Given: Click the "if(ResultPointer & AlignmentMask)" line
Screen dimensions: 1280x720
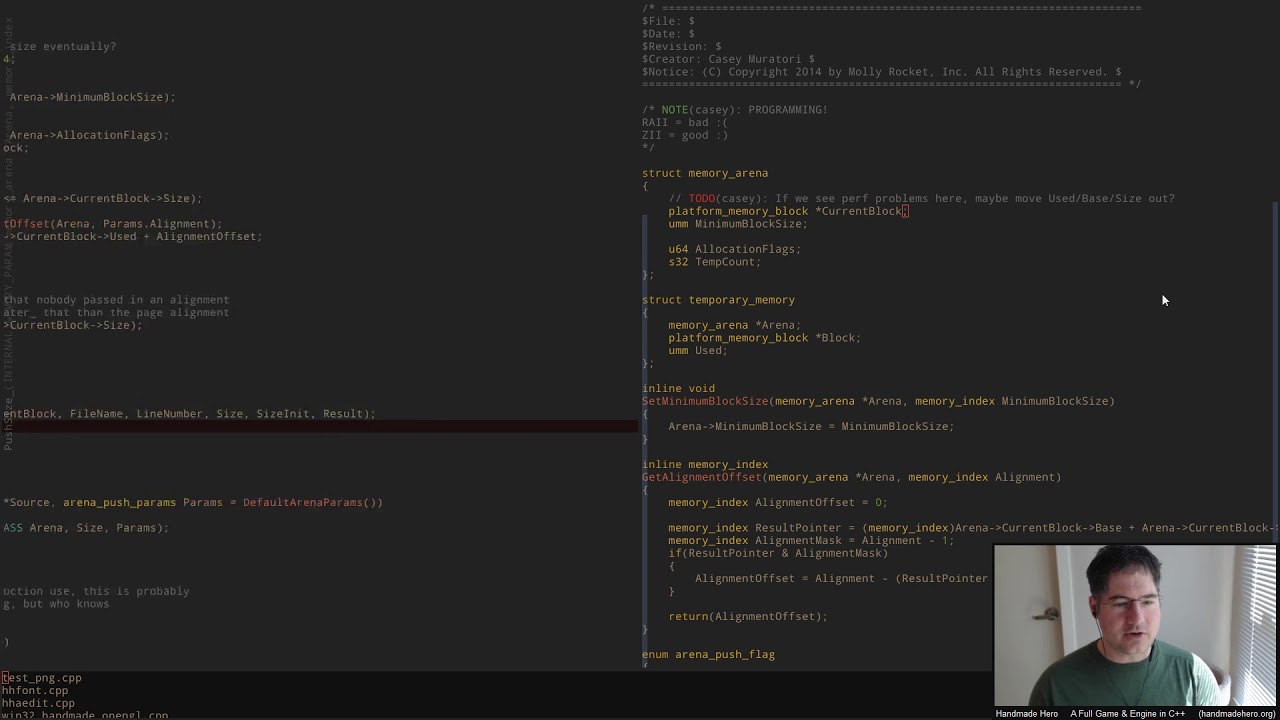Looking at the screenshot, I should pyautogui.click(x=778, y=553).
